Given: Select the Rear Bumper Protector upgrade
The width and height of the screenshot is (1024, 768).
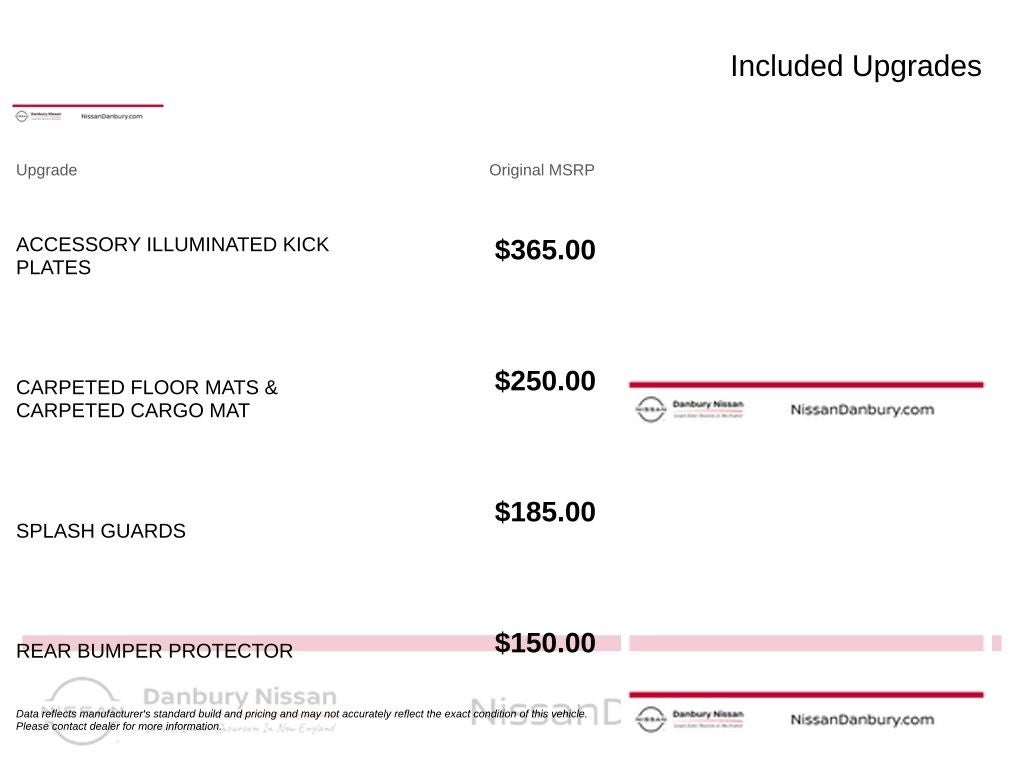Looking at the screenshot, I should pyautogui.click(x=154, y=651).
